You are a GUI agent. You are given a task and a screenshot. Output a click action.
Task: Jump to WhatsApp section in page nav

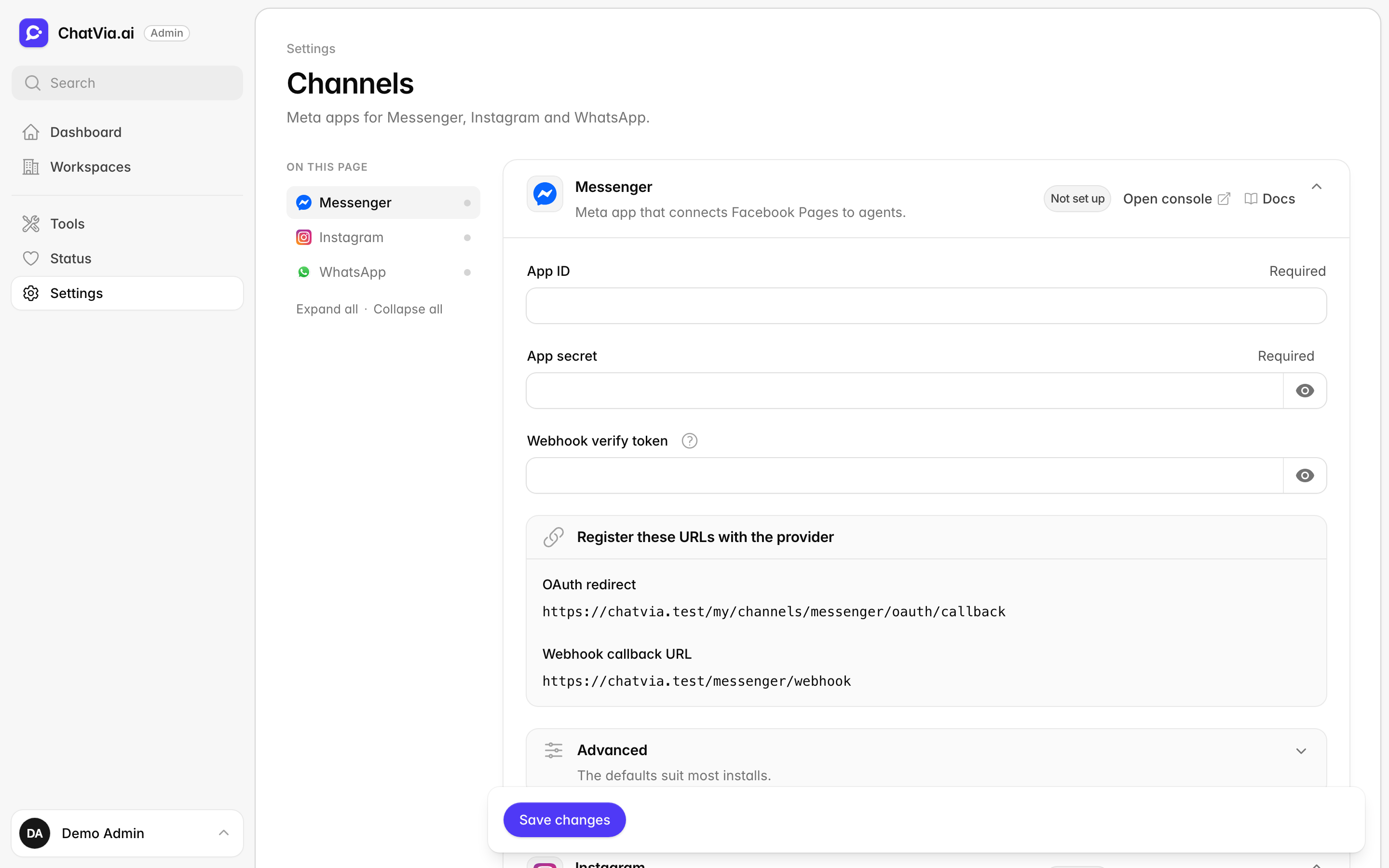pyautogui.click(x=383, y=272)
